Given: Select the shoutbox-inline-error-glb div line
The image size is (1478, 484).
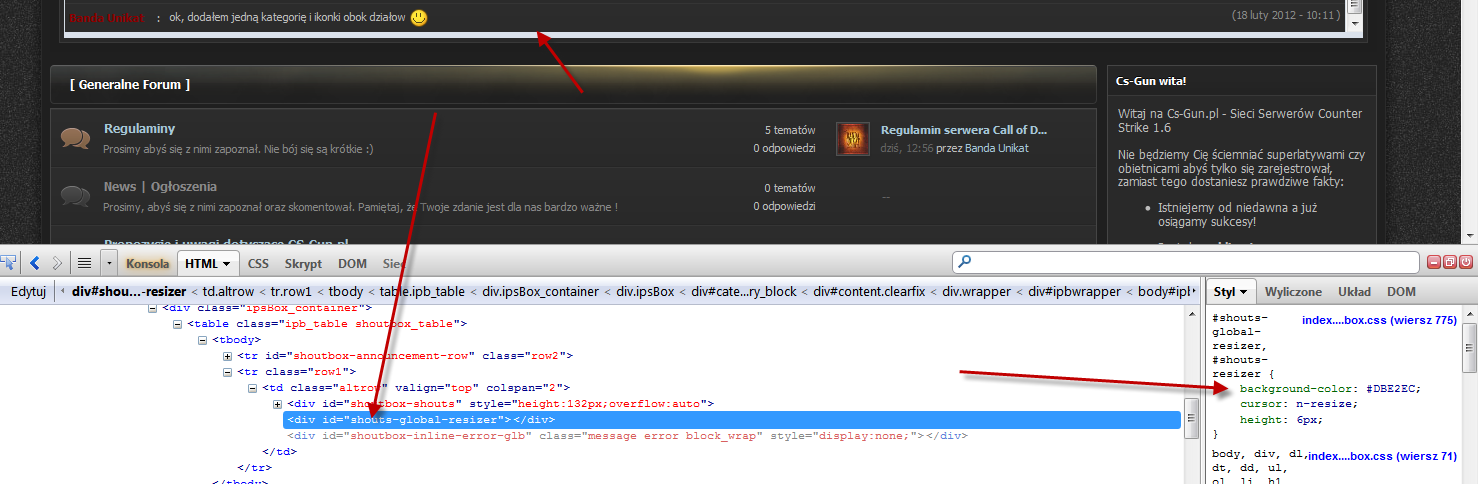Looking at the screenshot, I should (x=627, y=436).
